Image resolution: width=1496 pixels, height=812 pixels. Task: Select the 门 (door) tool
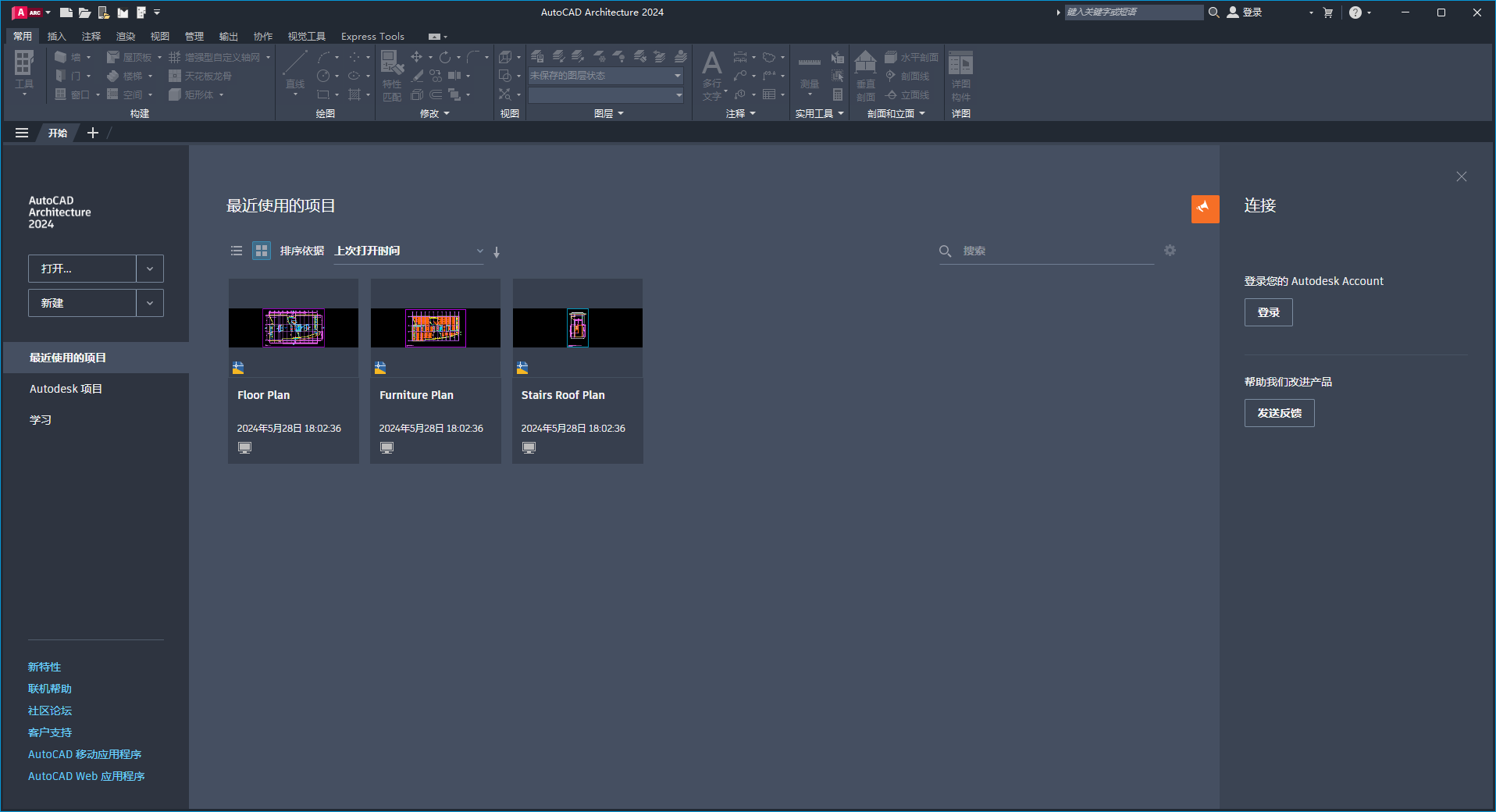[69, 75]
